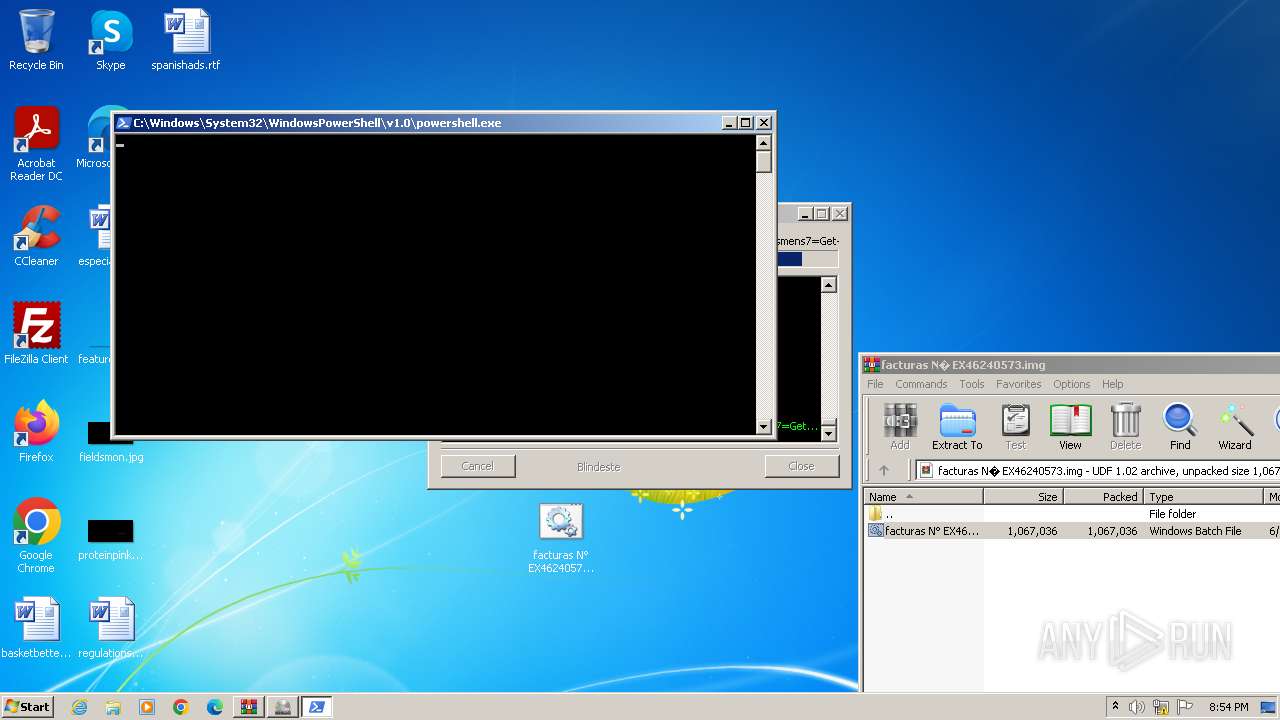Sort by the Packed column header
The height and width of the screenshot is (720, 1280).
point(1103,497)
